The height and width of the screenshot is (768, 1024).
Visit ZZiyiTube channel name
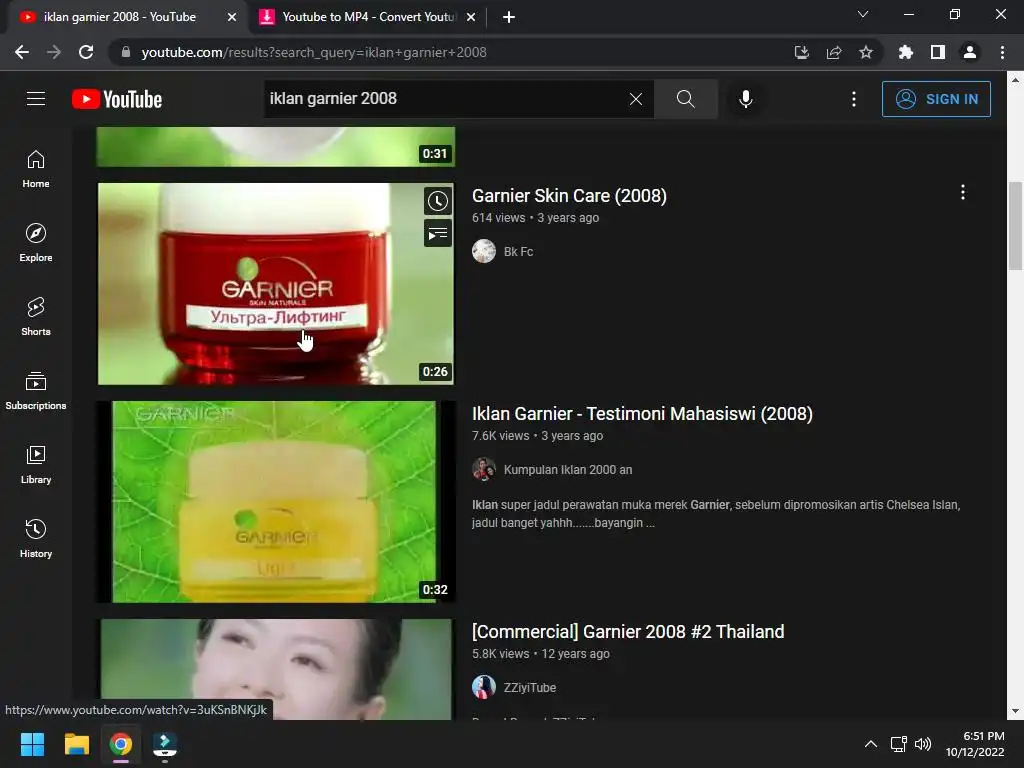pos(530,687)
